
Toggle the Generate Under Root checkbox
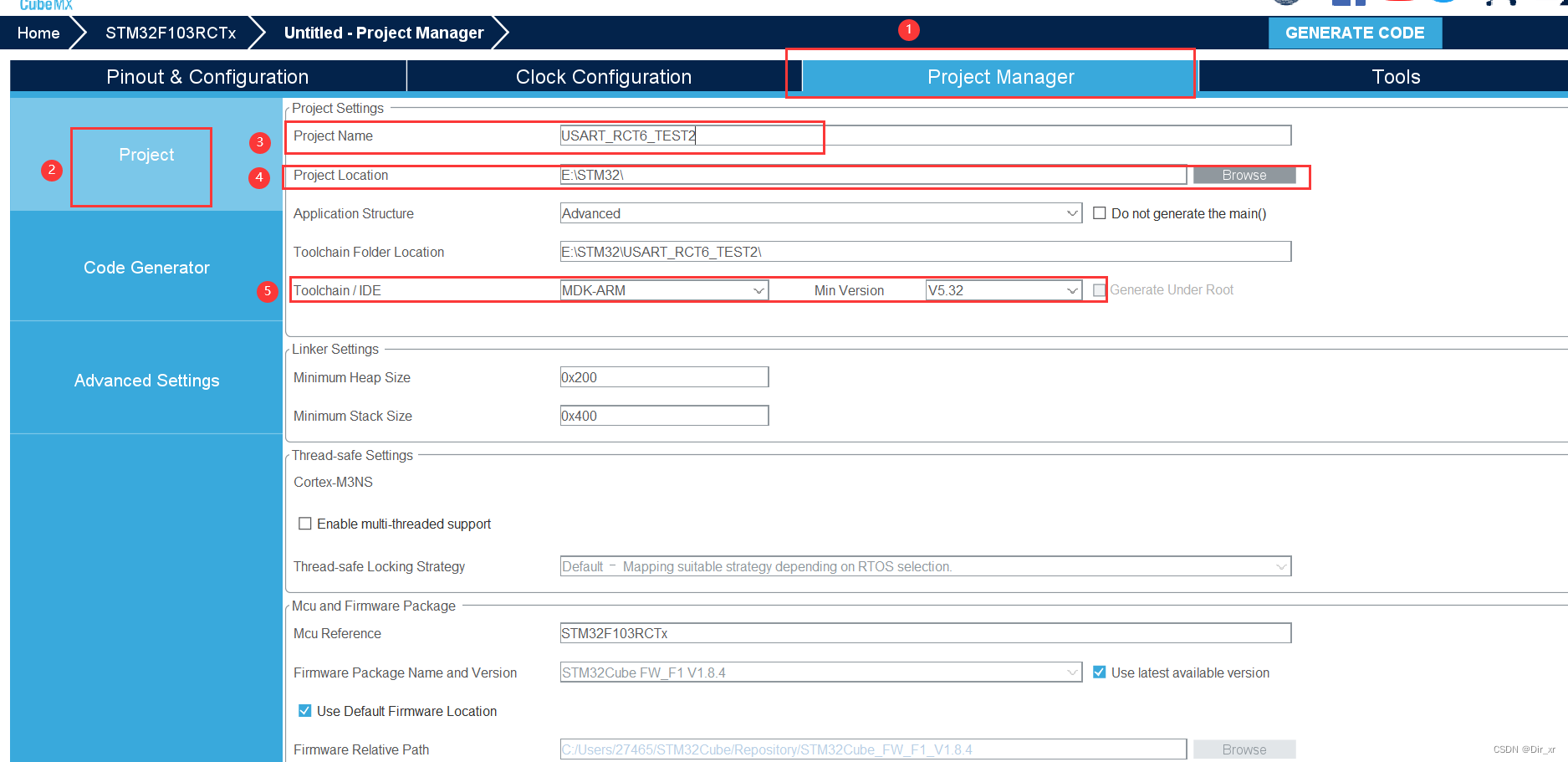pos(1100,290)
